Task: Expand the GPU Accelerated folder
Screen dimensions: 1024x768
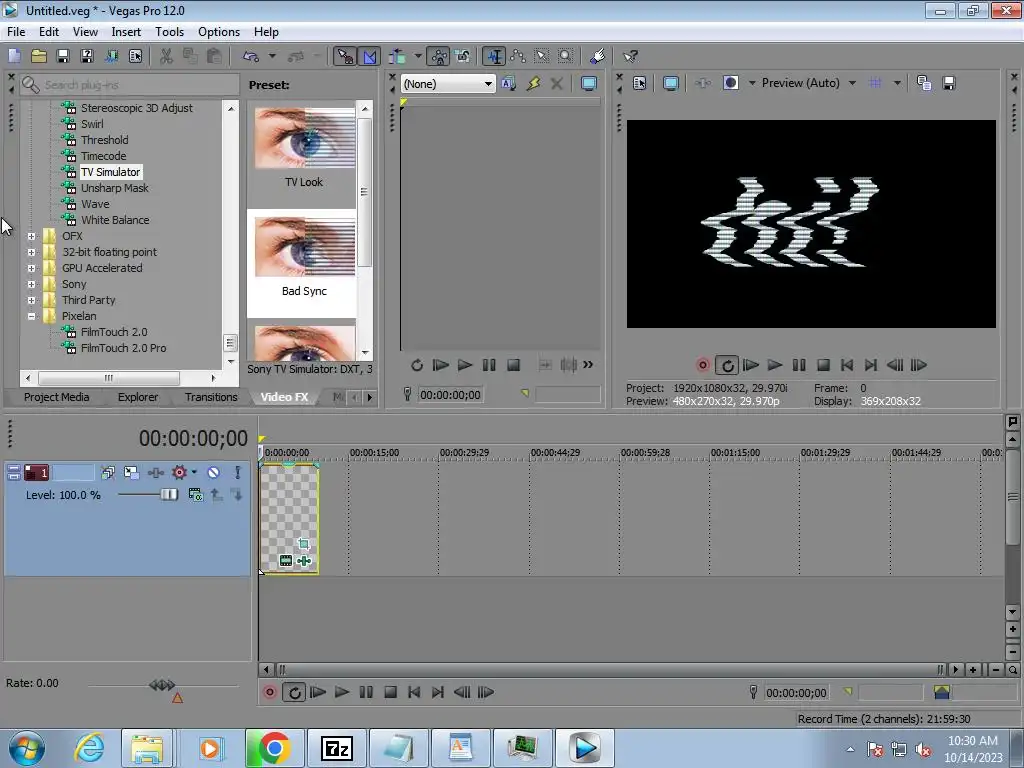Action: click(x=31, y=268)
